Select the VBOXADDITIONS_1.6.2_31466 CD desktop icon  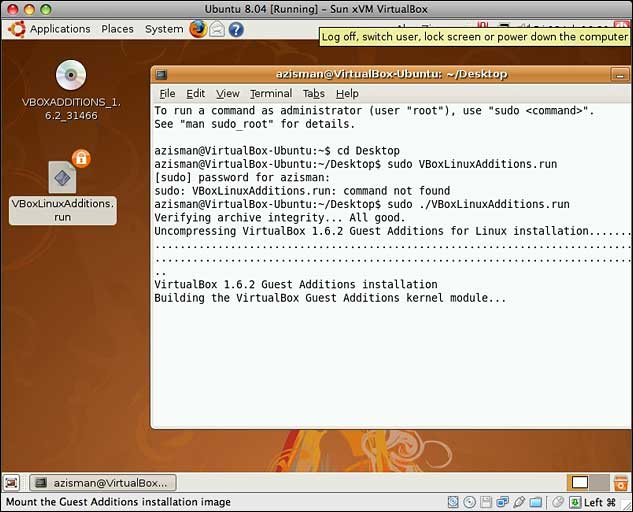(71, 75)
